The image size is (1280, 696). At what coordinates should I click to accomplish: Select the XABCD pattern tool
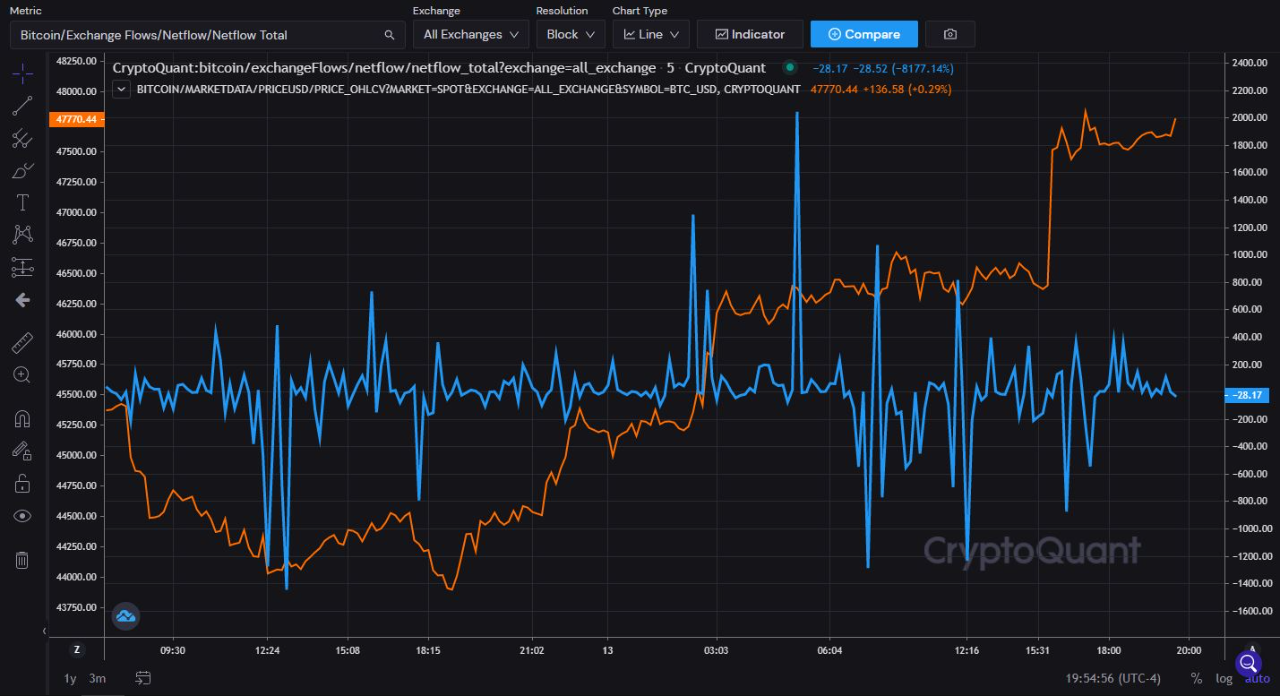coord(21,234)
